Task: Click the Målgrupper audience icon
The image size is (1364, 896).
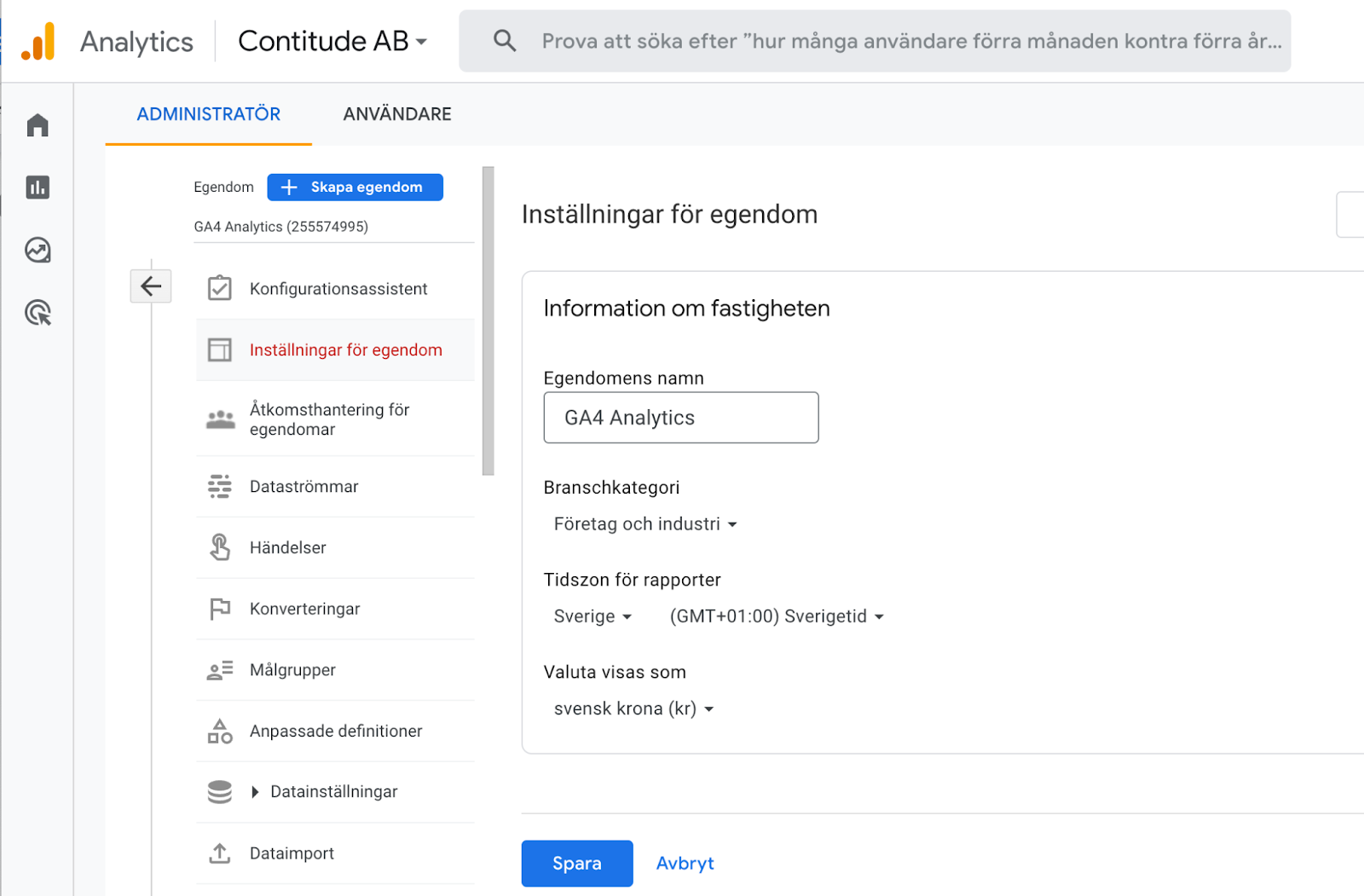Action: point(220,670)
